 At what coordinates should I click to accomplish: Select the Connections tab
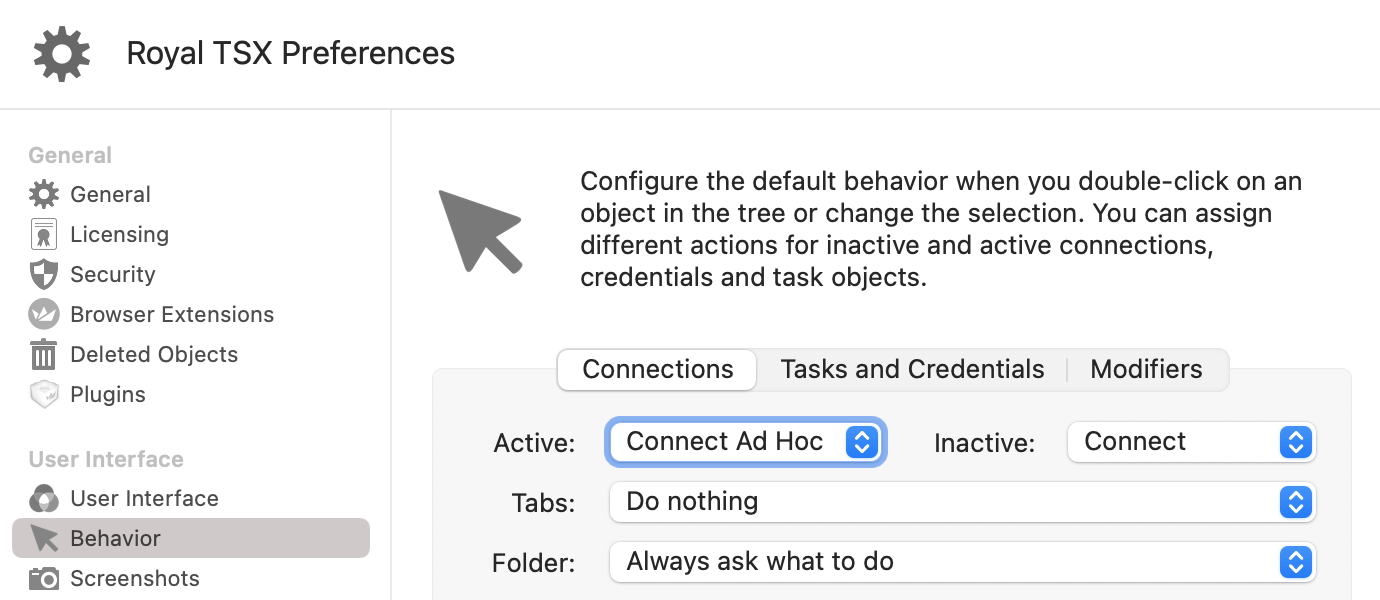(x=658, y=369)
